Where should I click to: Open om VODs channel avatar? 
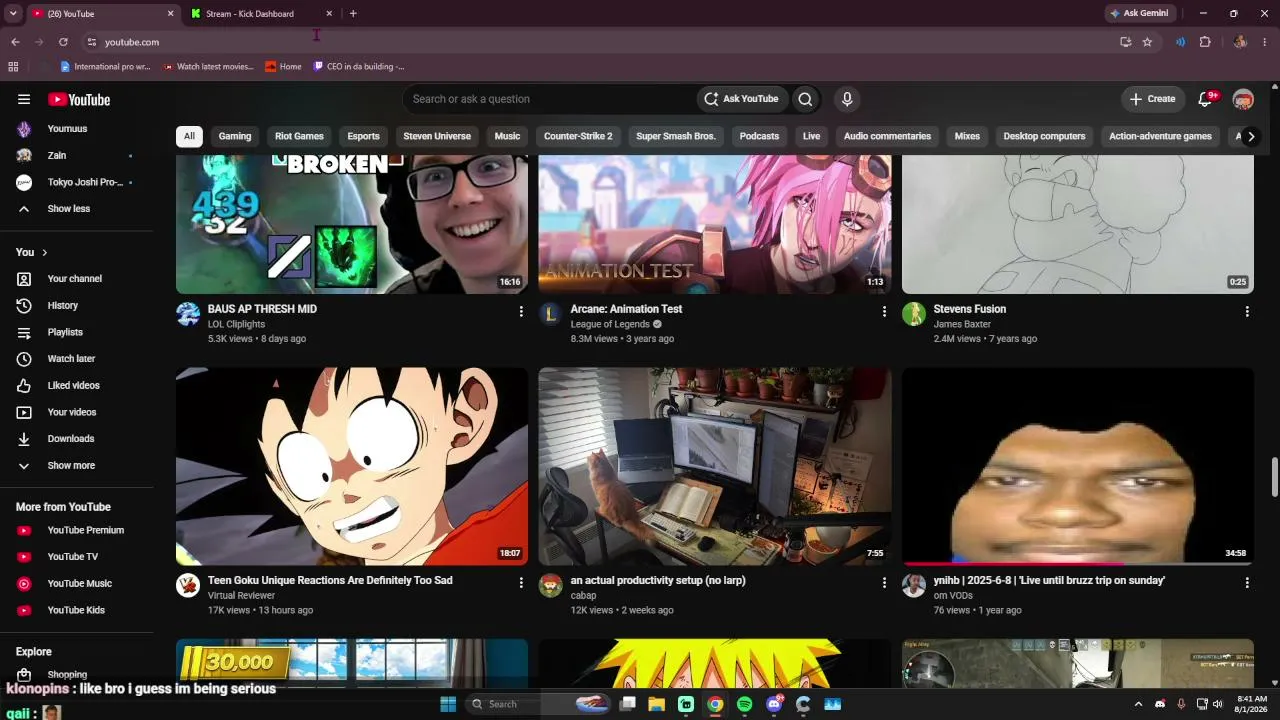(x=914, y=585)
